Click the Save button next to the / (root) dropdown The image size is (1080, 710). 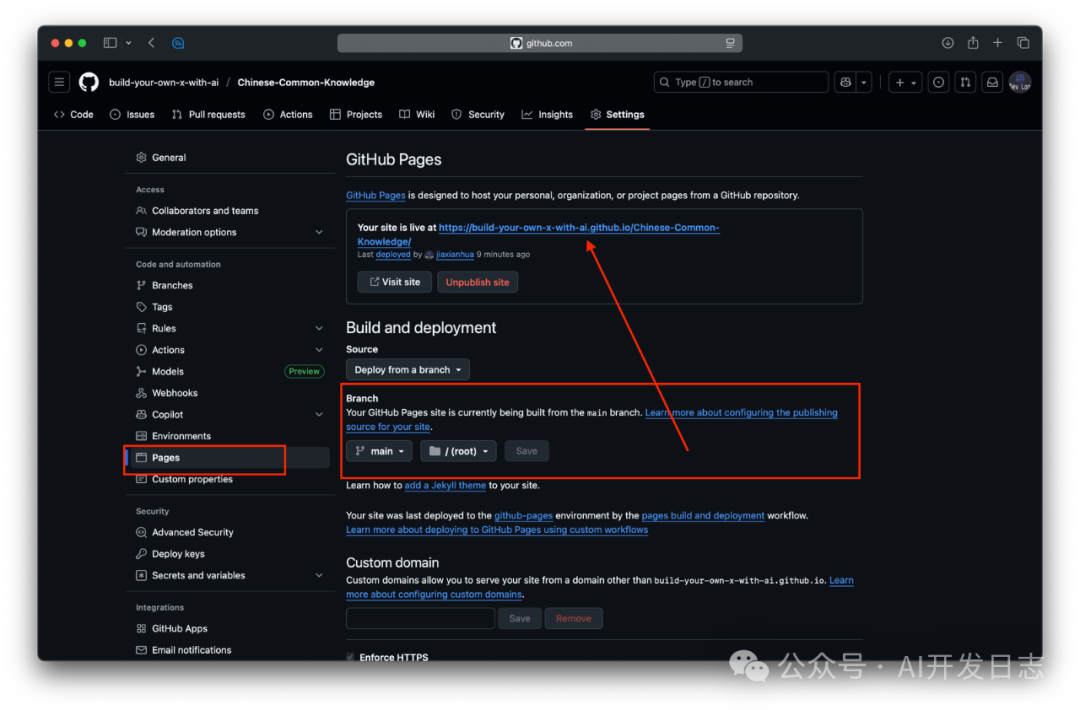[526, 451]
